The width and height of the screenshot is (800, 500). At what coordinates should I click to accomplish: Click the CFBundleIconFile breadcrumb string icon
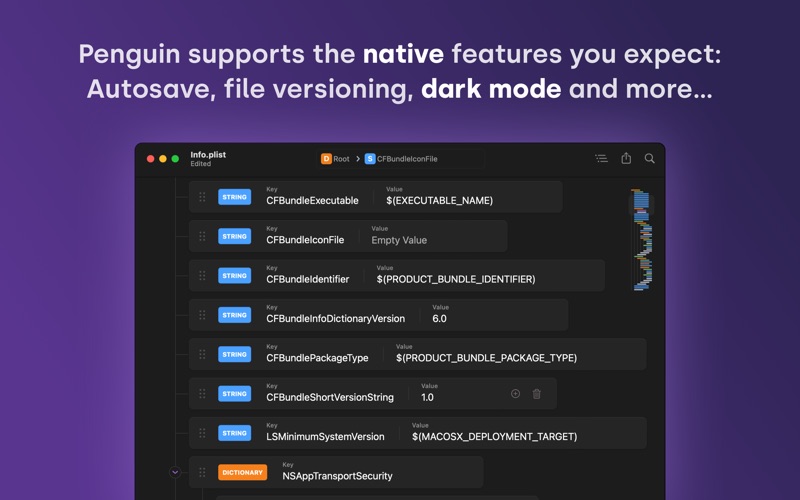(x=370, y=159)
